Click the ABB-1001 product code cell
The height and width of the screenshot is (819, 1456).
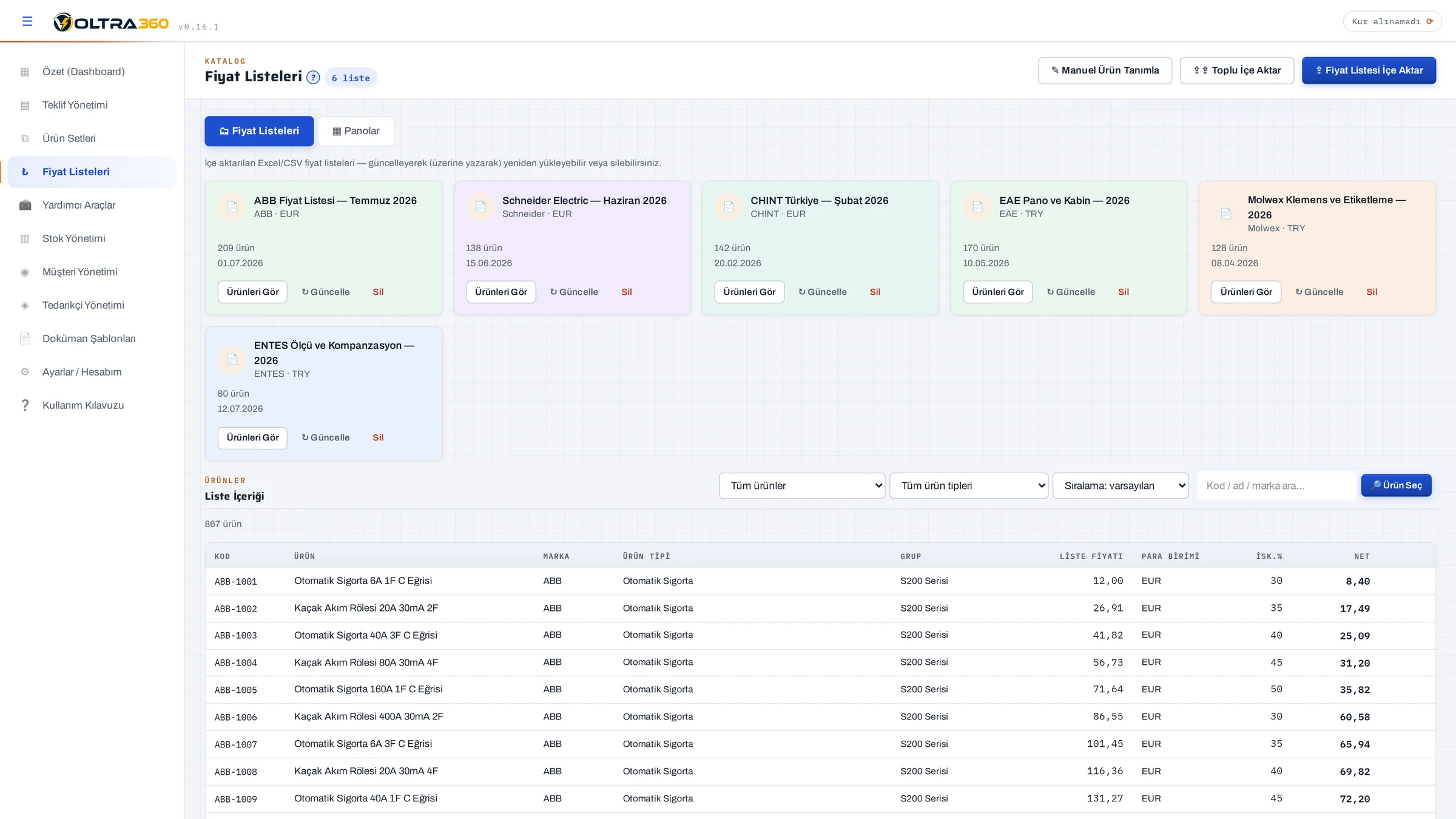point(236,581)
